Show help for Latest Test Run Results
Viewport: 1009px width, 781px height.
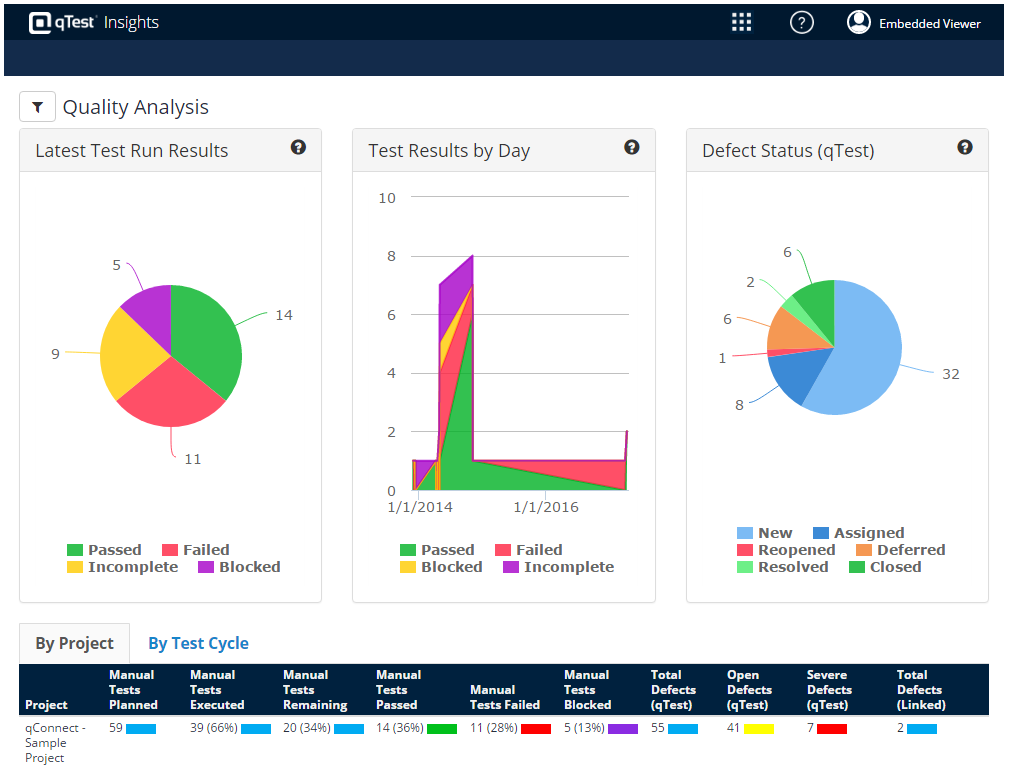298,147
